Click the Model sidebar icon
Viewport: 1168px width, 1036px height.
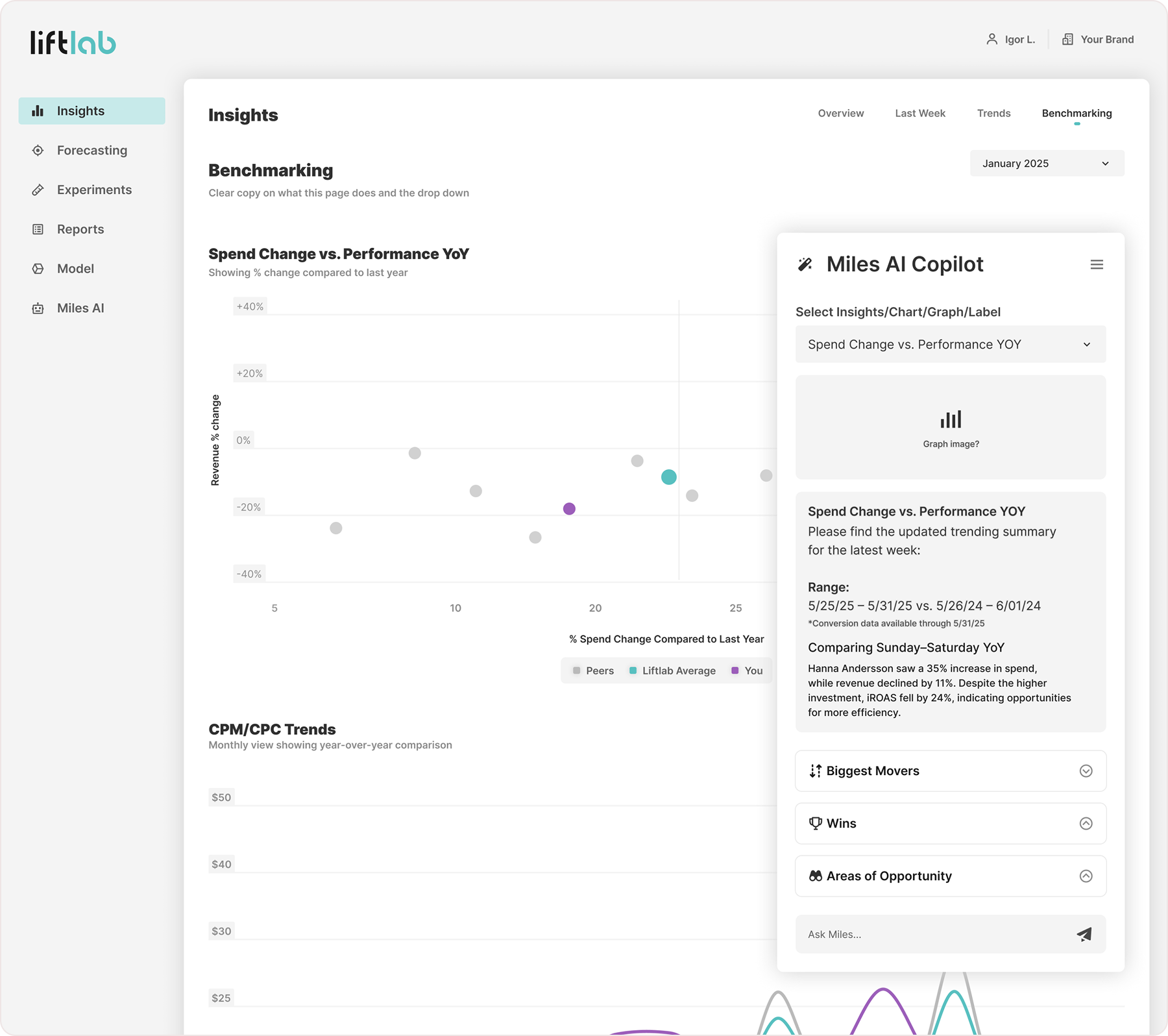pos(38,269)
